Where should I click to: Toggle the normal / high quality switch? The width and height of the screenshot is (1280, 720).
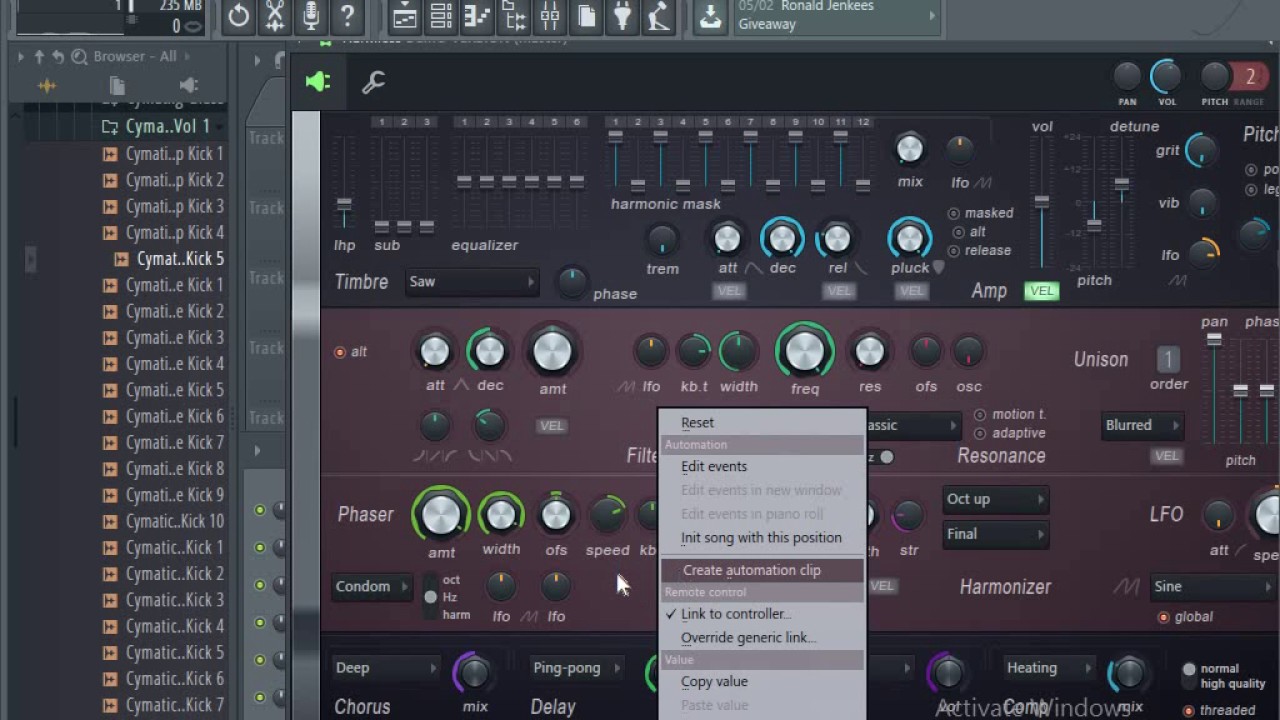tap(1189, 676)
